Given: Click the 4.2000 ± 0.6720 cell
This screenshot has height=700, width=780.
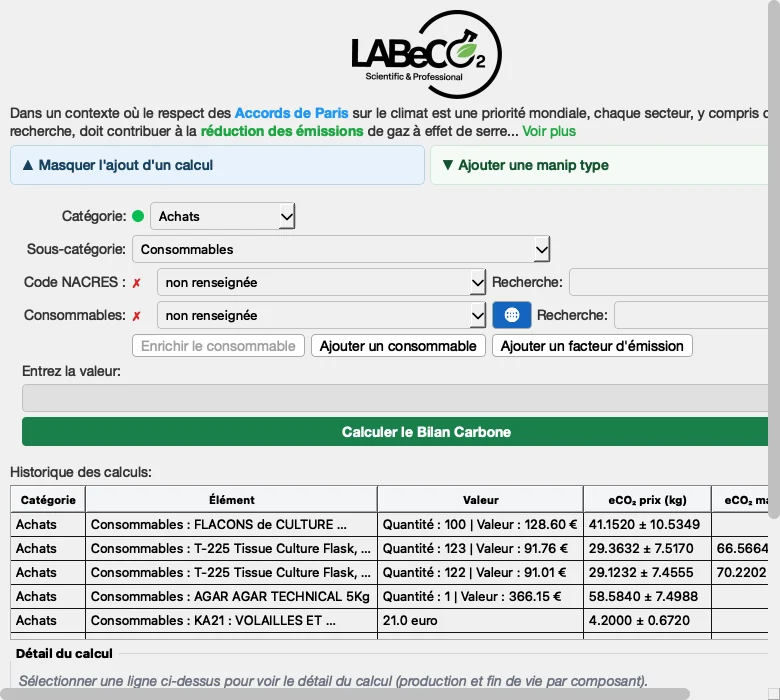Looking at the screenshot, I should click(x=647, y=620).
